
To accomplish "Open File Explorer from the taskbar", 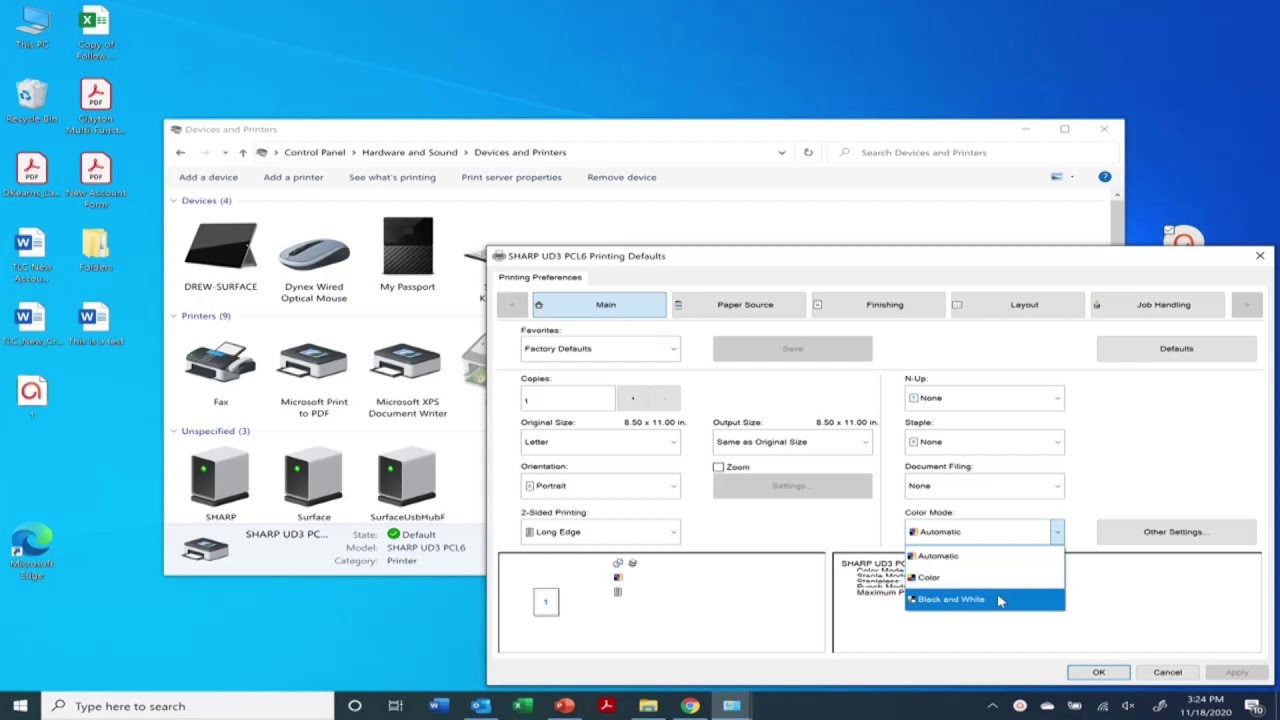I will pyautogui.click(x=648, y=706).
